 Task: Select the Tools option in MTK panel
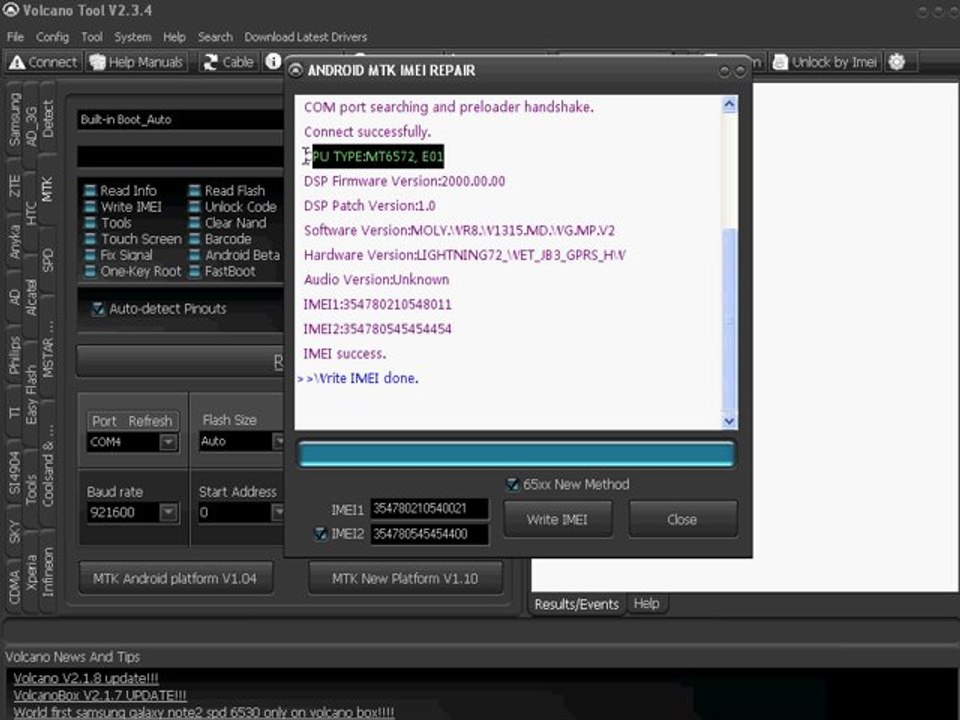pyautogui.click(x=107, y=223)
